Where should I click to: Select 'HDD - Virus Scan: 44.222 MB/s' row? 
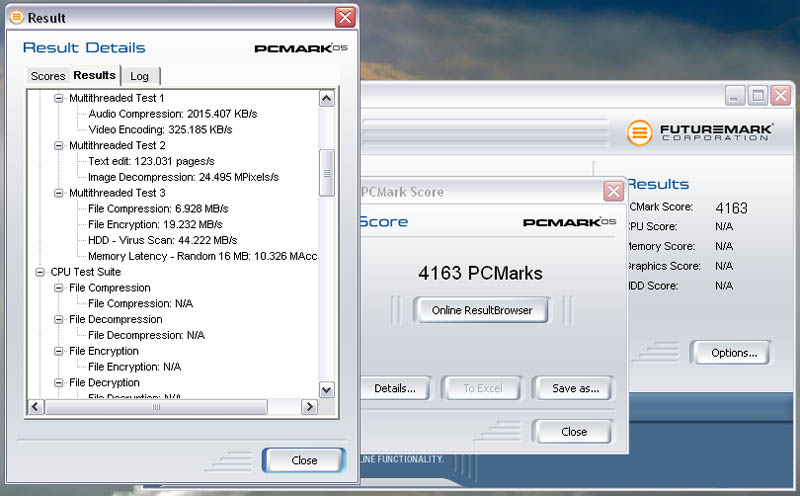pos(162,240)
